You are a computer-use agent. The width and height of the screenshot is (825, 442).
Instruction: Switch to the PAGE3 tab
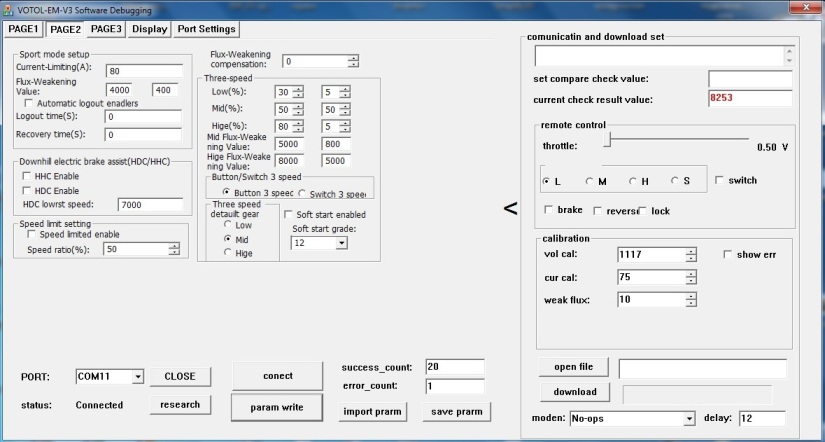click(x=106, y=29)
